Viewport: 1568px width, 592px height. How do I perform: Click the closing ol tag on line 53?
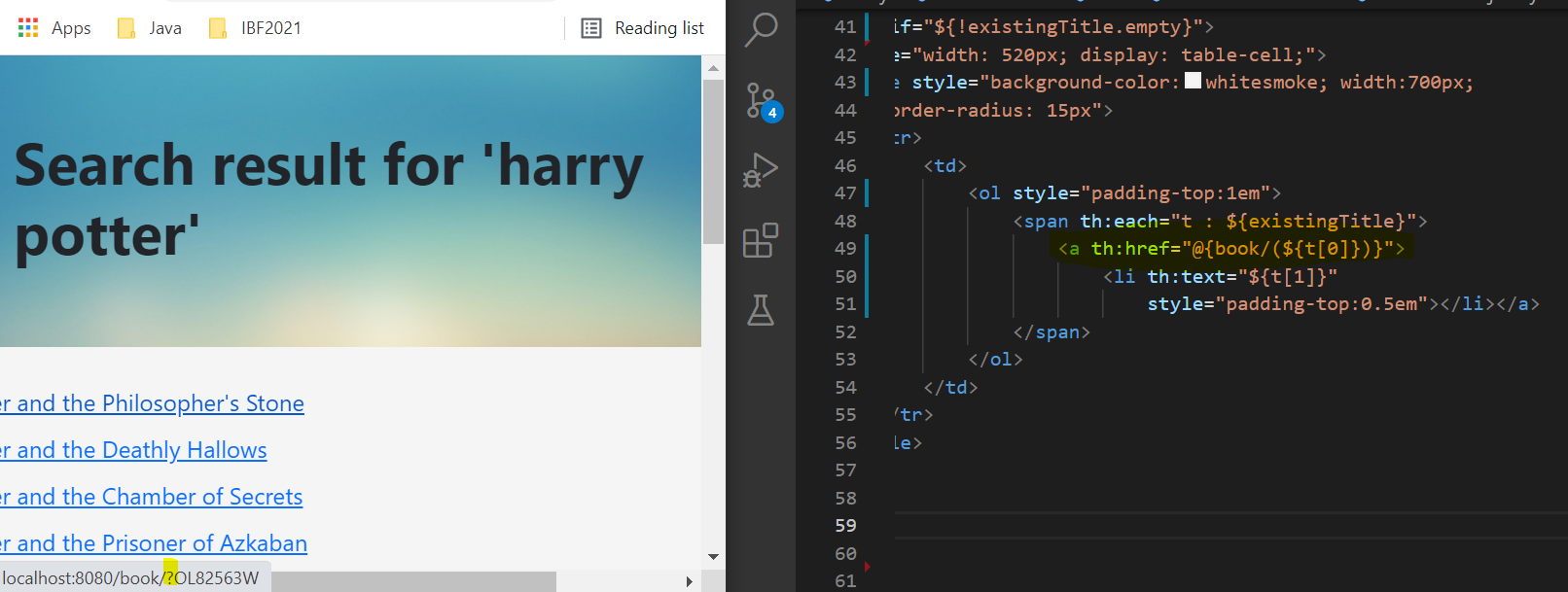[x=995, y=360]
